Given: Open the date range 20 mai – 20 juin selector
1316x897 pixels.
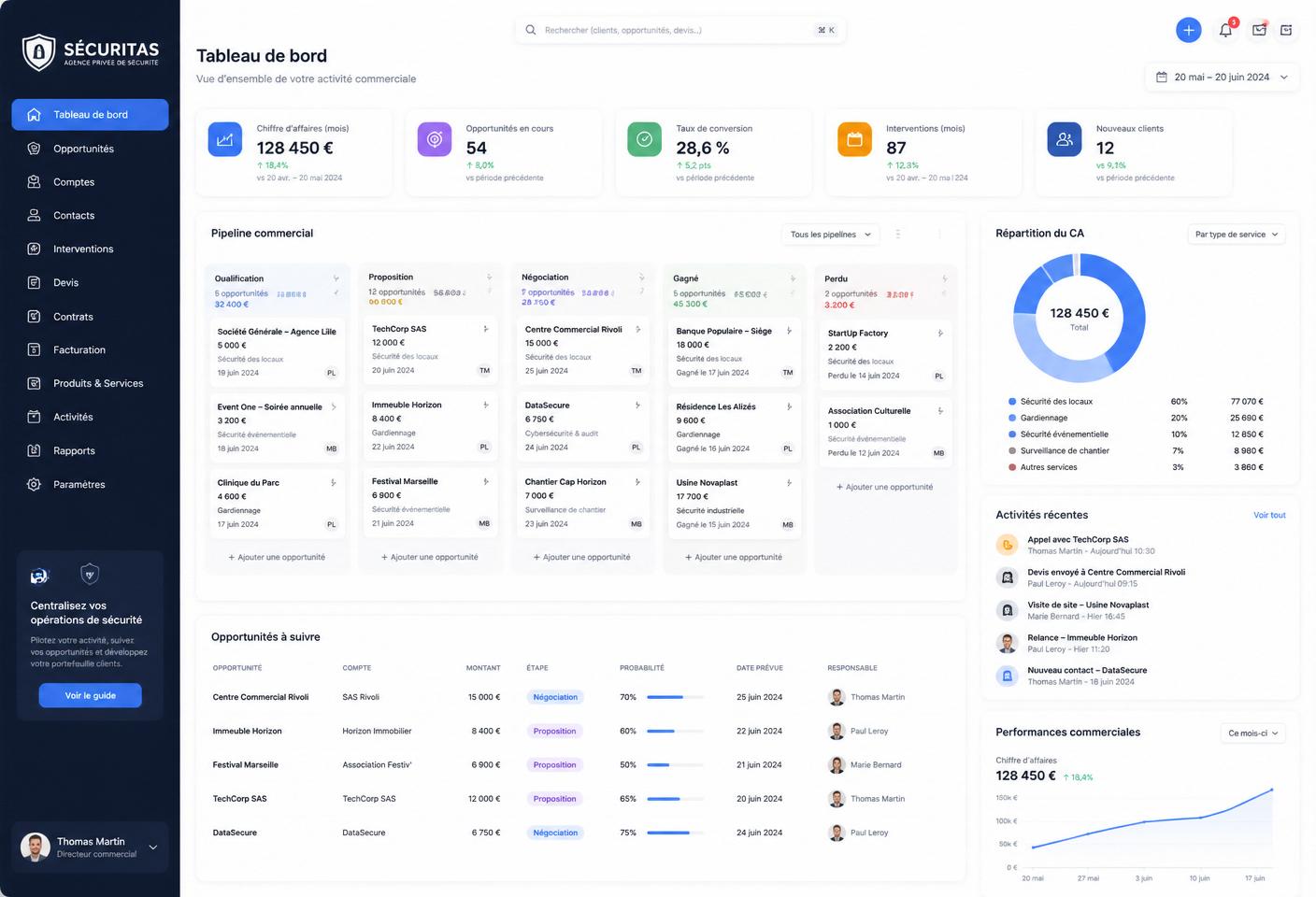Looking at the screenshot, I should 1222,77.
